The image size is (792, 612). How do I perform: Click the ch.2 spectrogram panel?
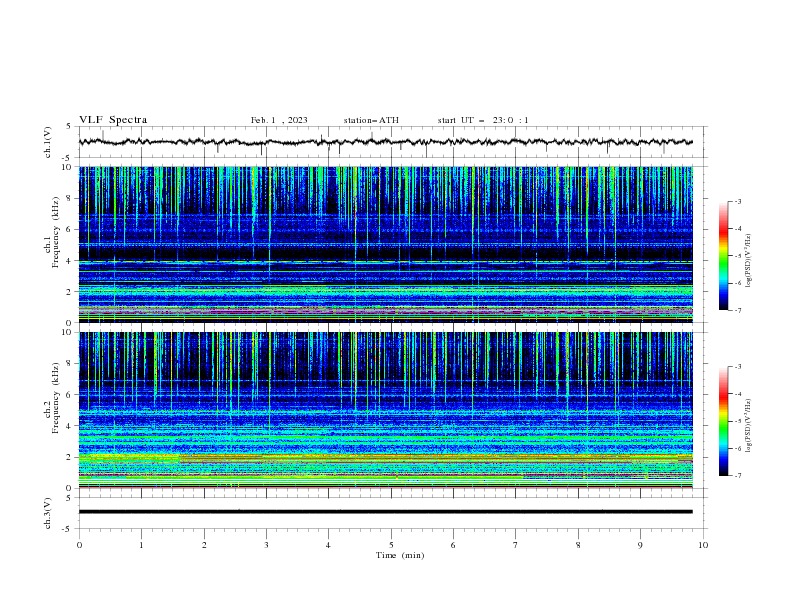385,410
